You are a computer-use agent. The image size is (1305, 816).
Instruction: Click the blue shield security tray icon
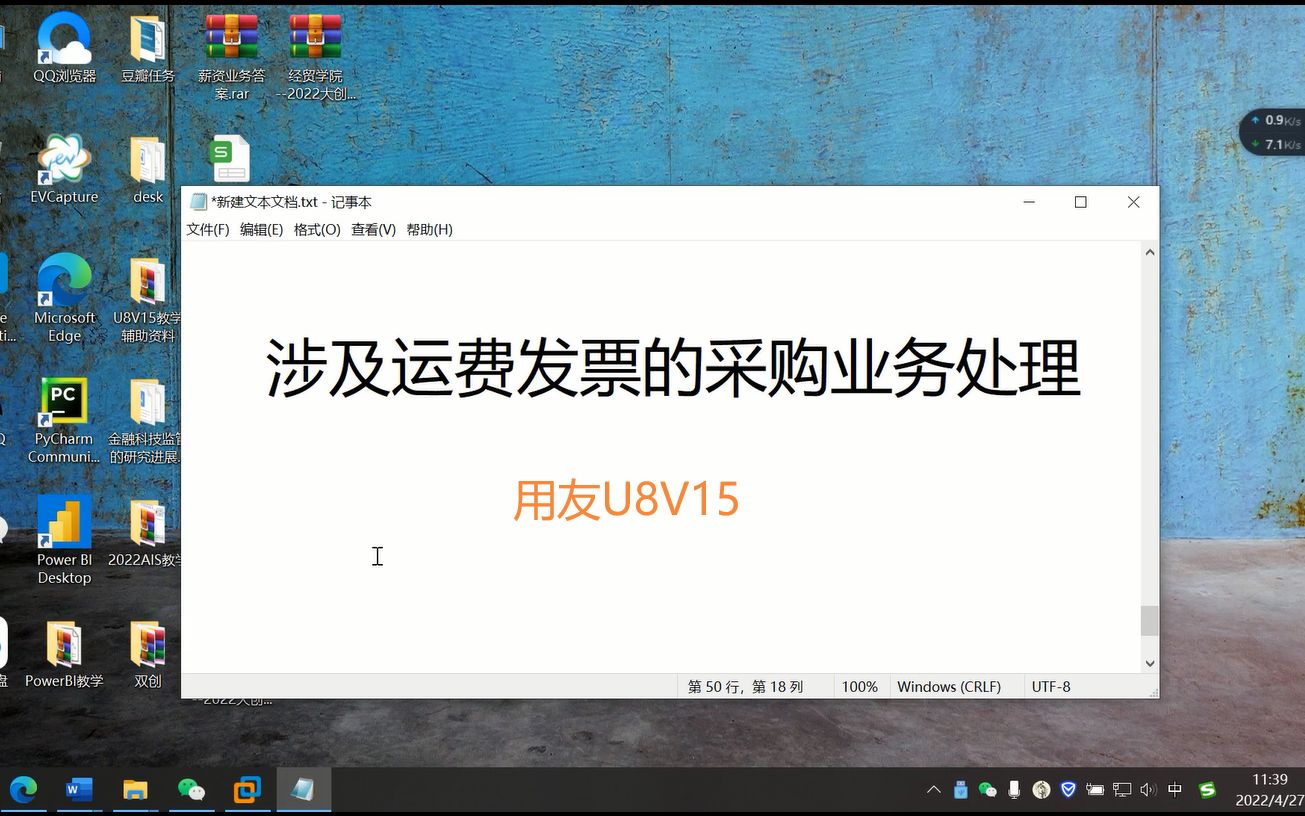(1068, 790)
